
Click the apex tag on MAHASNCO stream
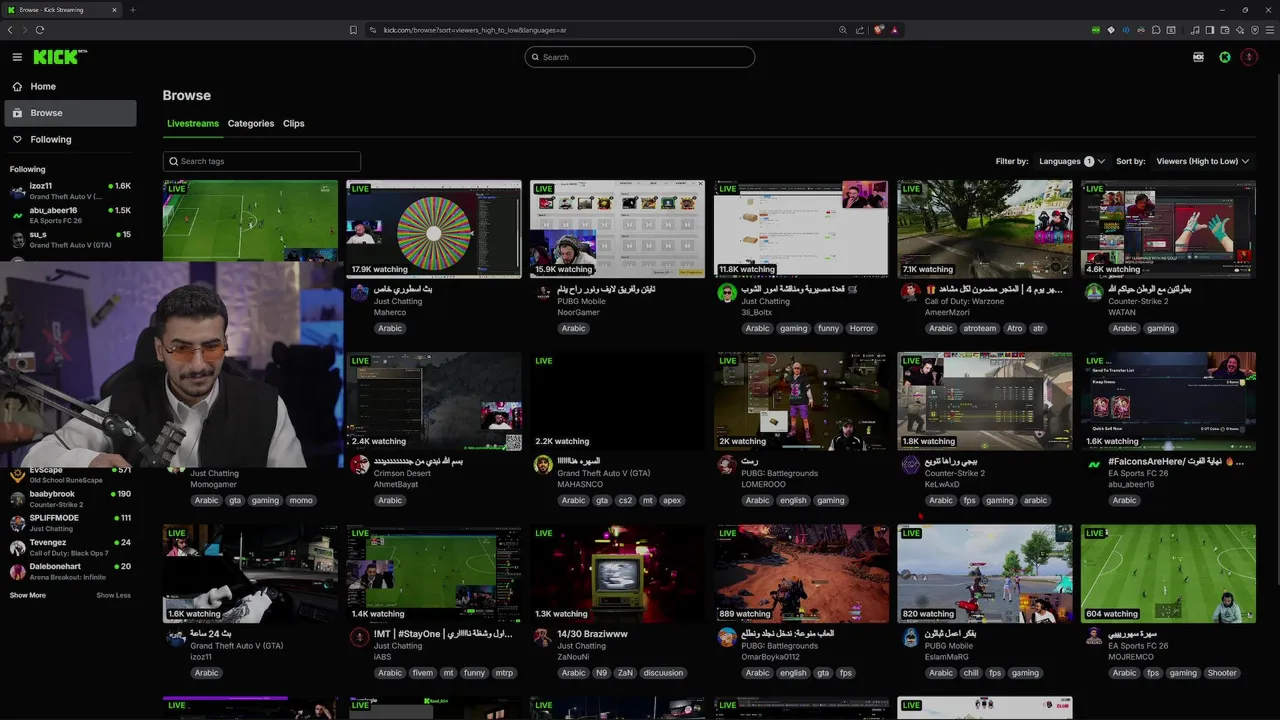tap(672, 500)
